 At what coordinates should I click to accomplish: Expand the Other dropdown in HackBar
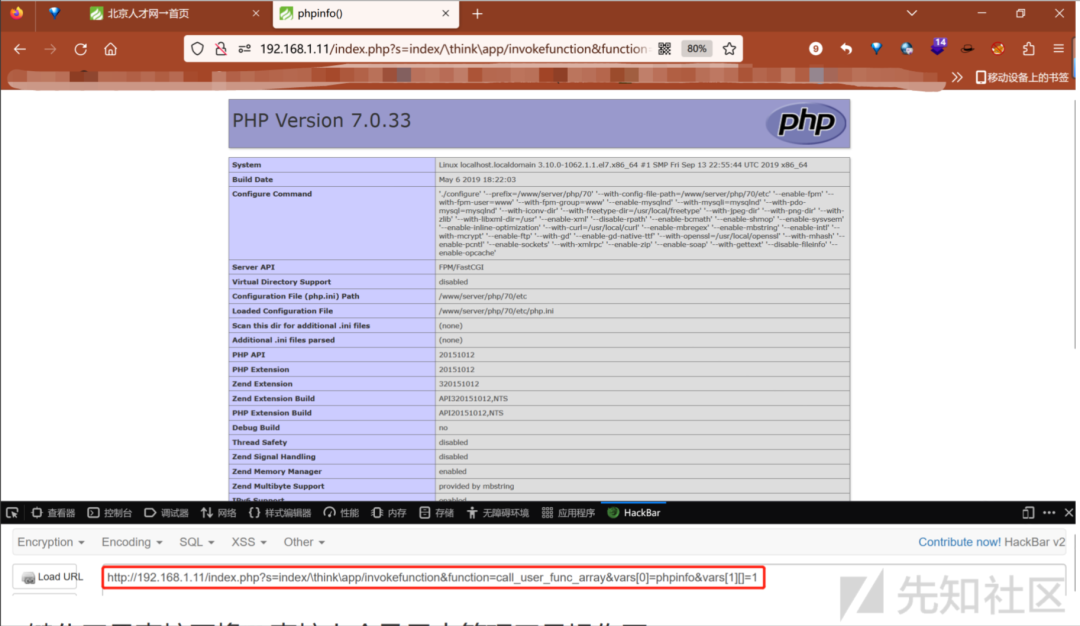point(304,542)
